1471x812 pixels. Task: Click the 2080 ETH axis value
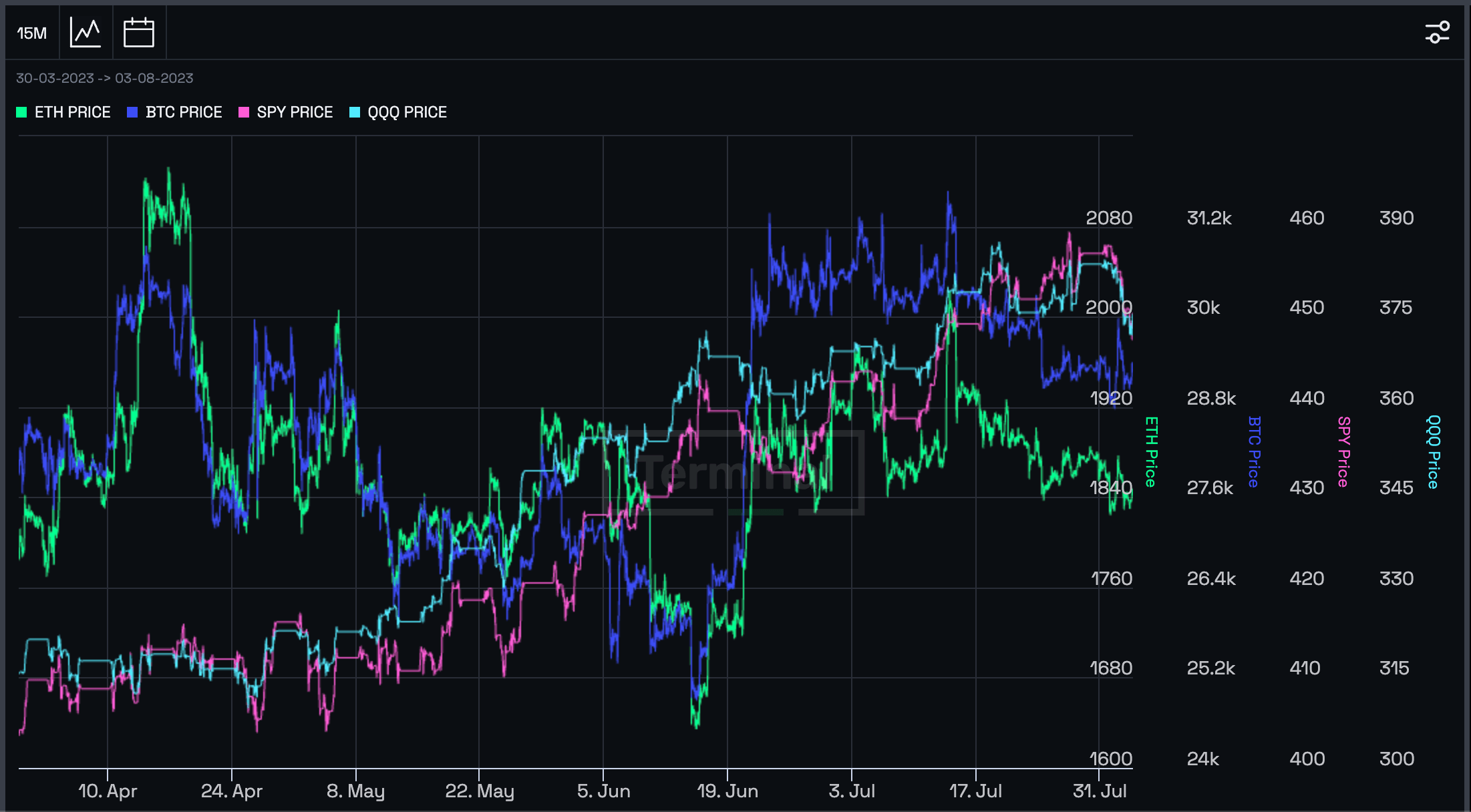coord(1109,218)
